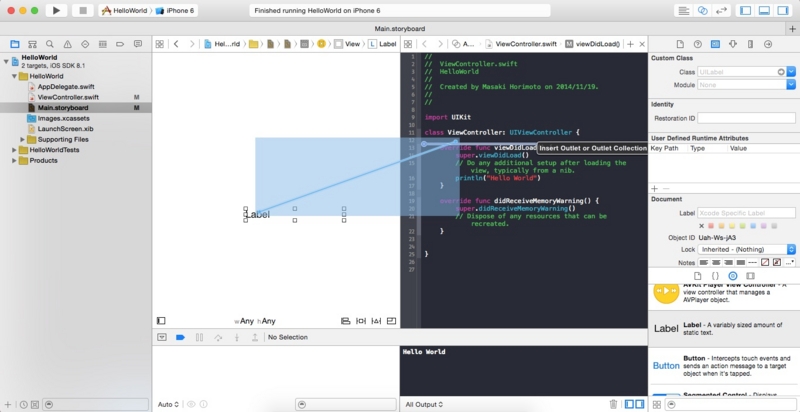800x412 pixels.
Task: Open the Lock Inherited dropdown
Action: 746,249
